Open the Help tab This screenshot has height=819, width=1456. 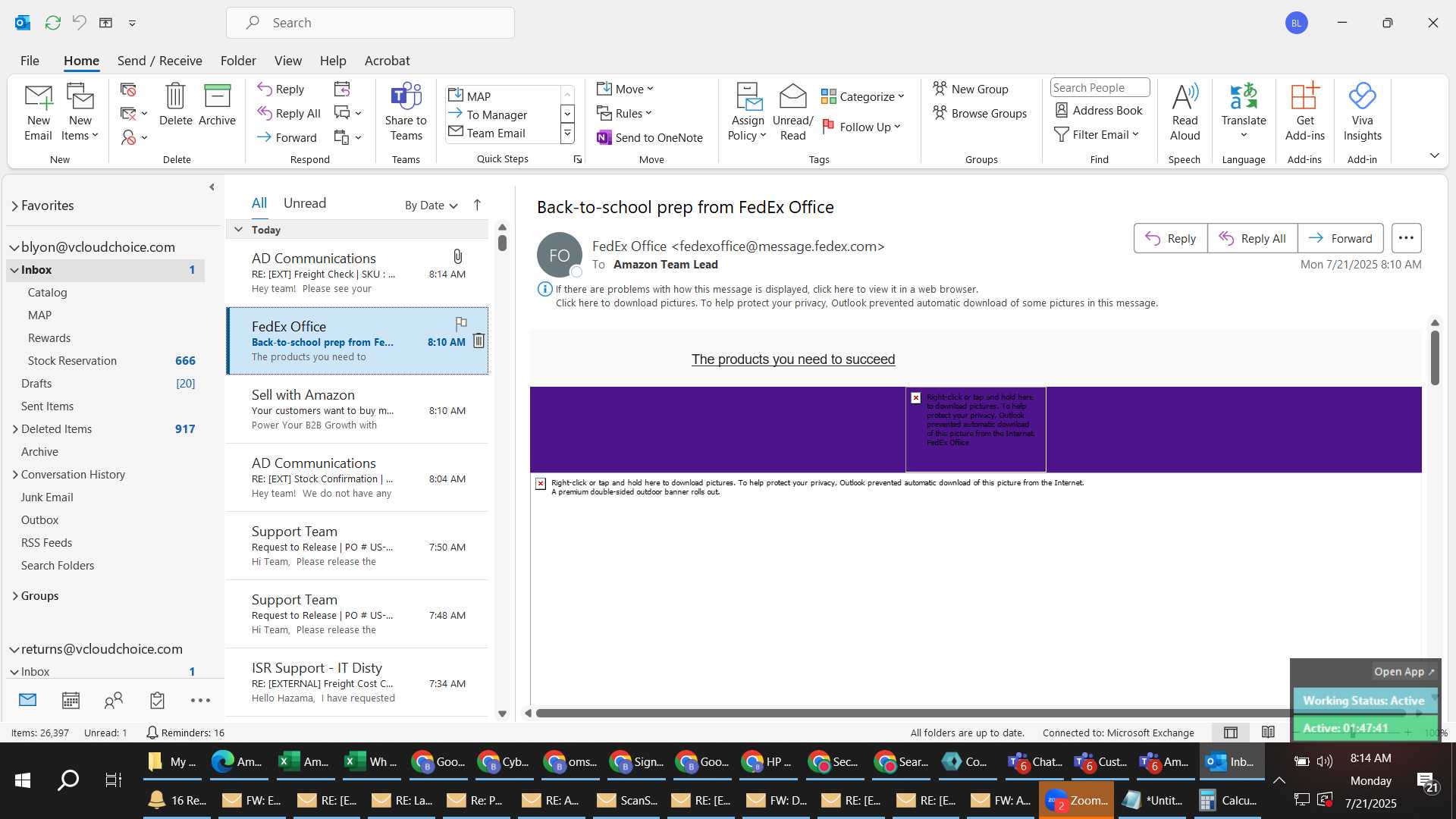pyautogui.click(x=333, y=61)
